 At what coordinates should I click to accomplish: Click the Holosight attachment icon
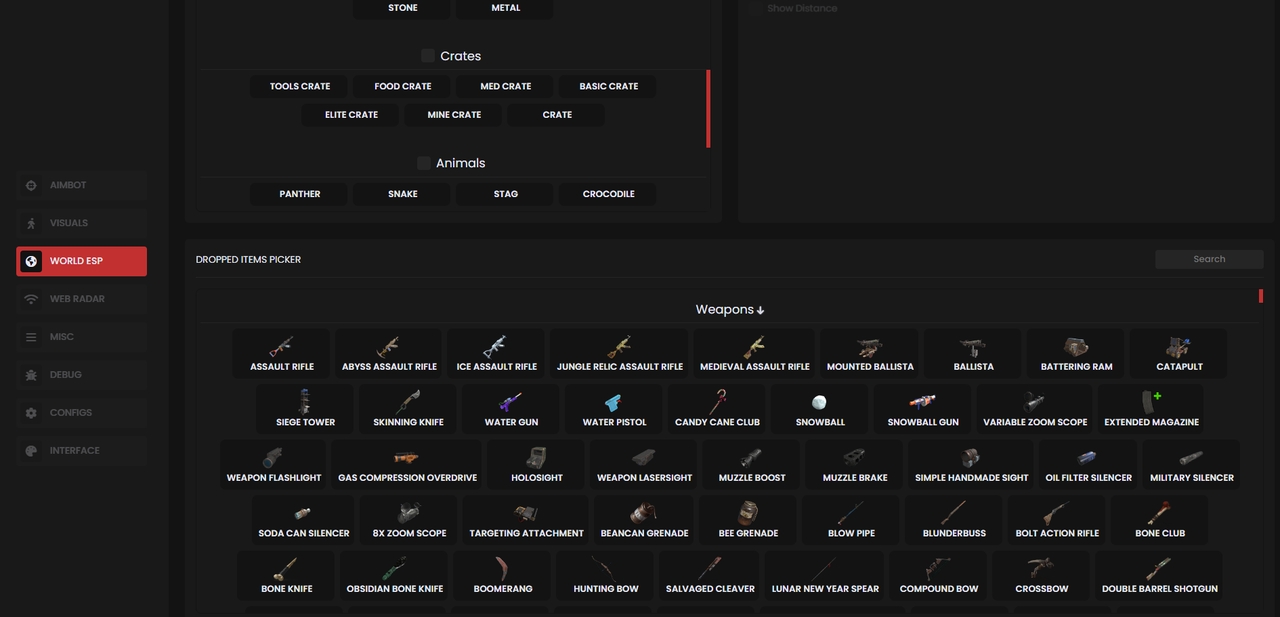click(x=536, y=458)
